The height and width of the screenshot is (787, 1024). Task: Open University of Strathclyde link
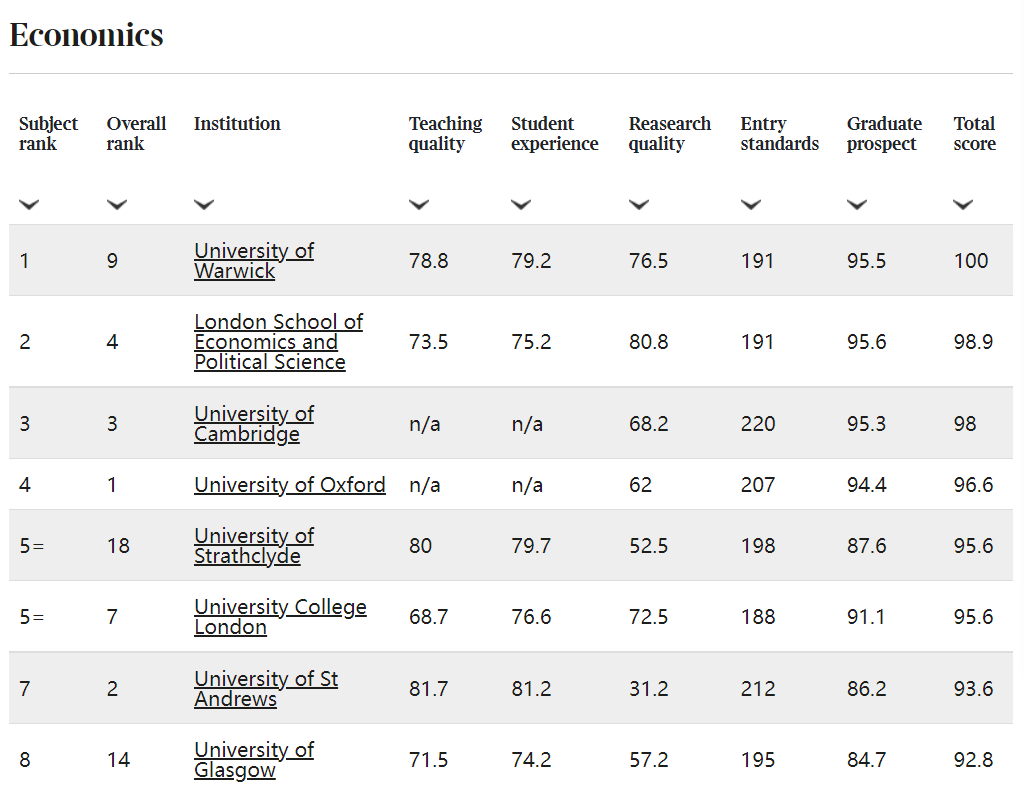click(254, 546)
